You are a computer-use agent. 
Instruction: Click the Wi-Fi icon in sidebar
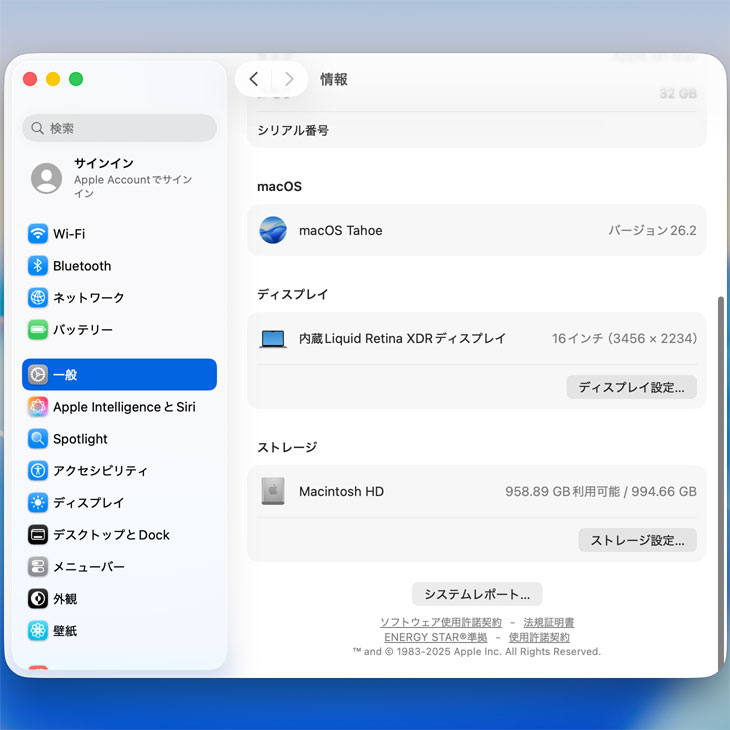click(x=38, y=234)
